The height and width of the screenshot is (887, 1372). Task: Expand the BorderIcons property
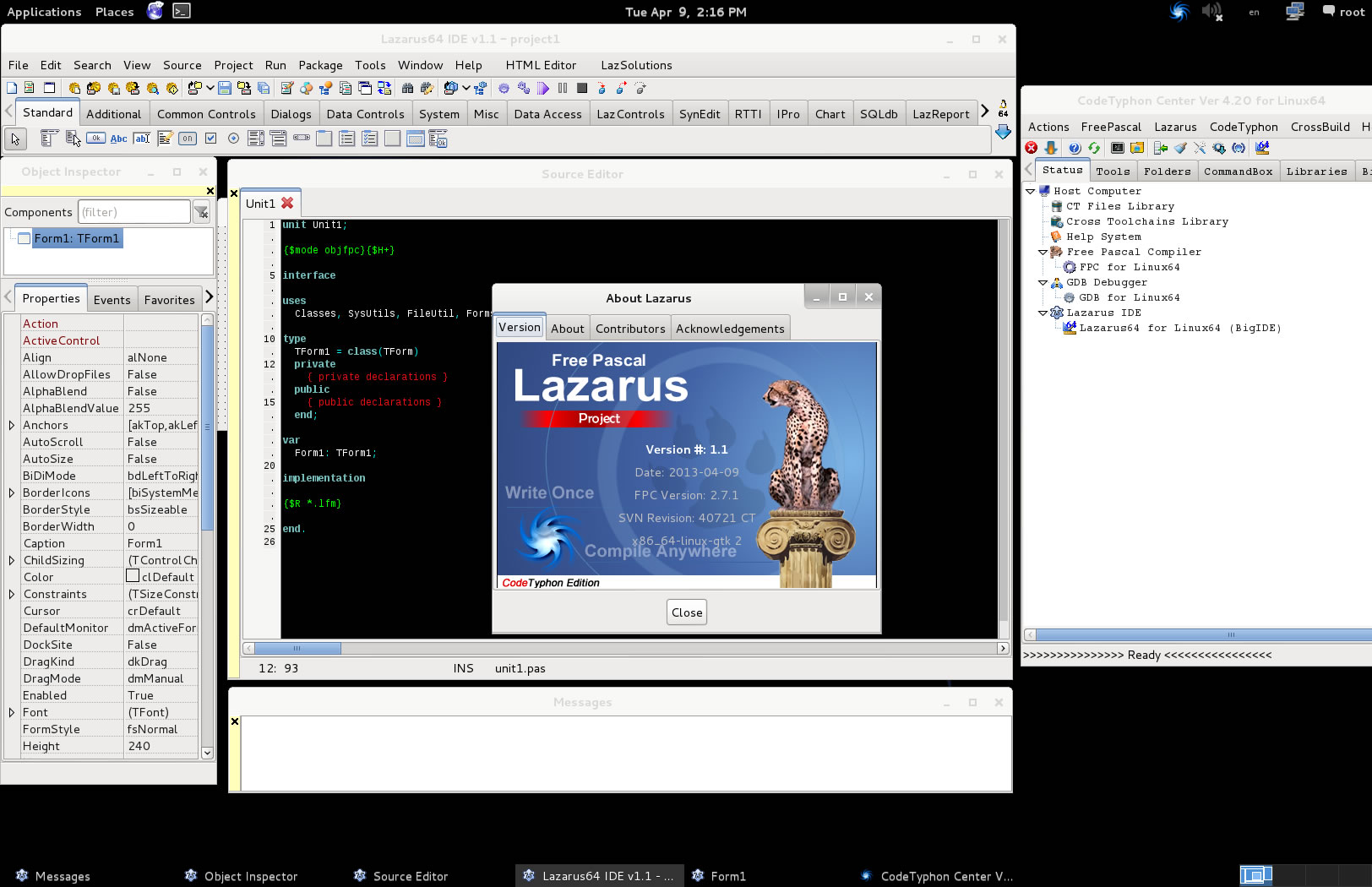coord(12,492)
